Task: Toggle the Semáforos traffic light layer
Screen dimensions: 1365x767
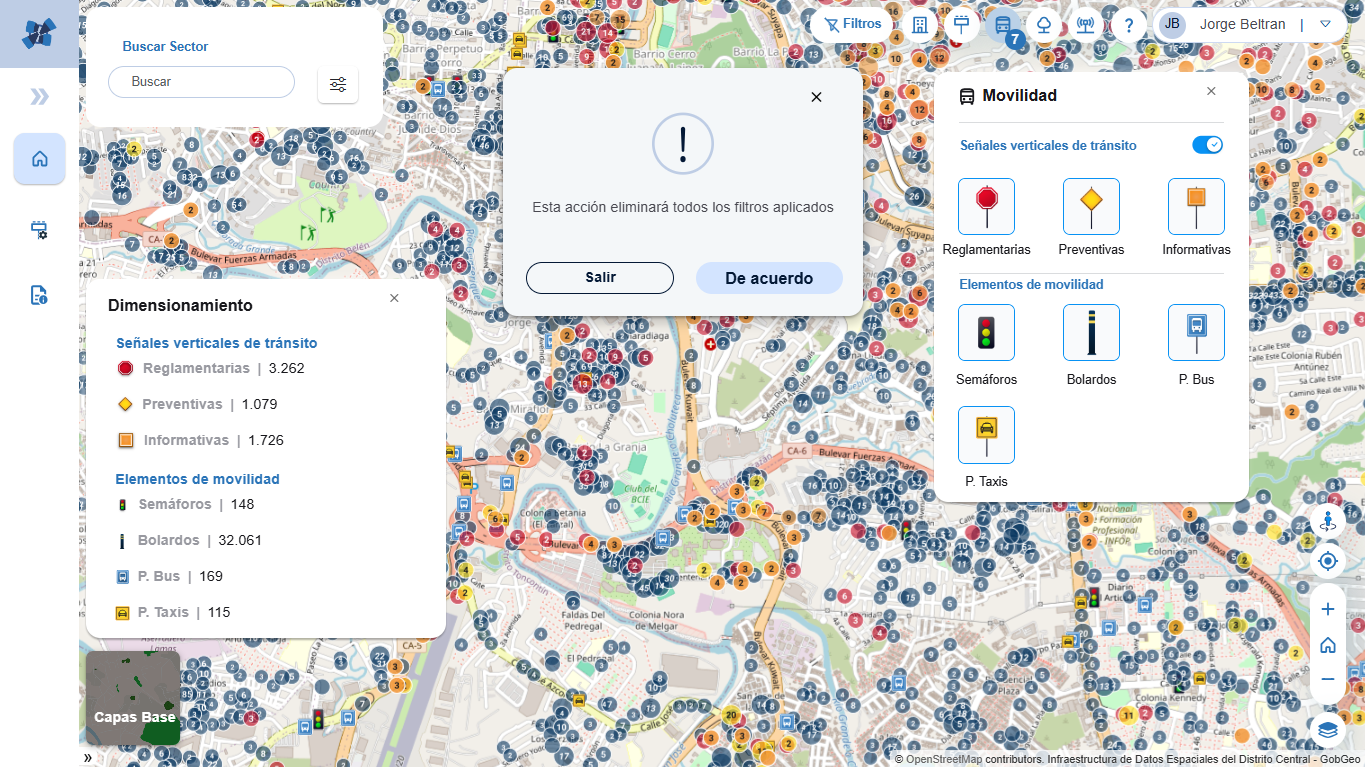Action: [986, 332]
